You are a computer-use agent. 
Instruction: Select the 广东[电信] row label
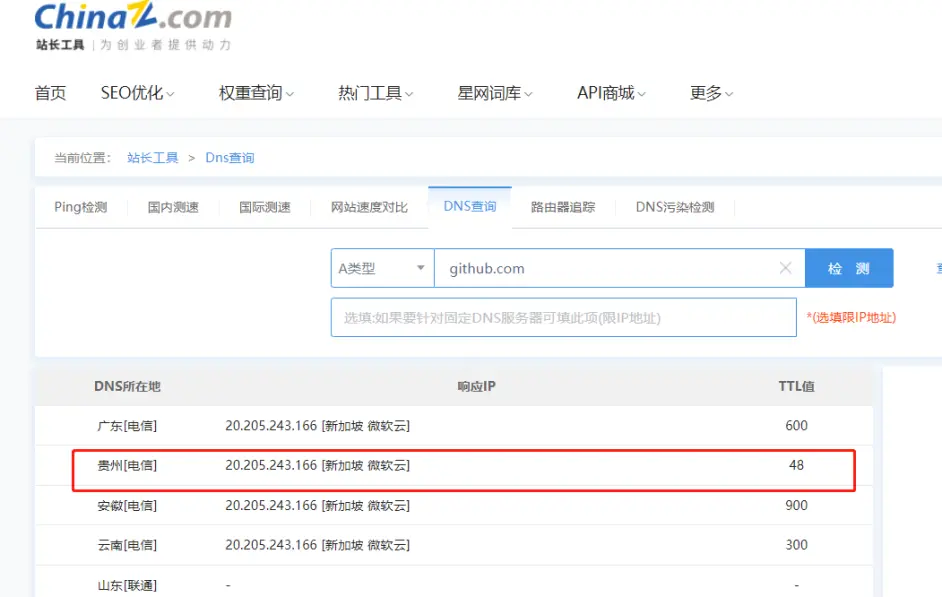pyautogui.click(x=127, y=426)
